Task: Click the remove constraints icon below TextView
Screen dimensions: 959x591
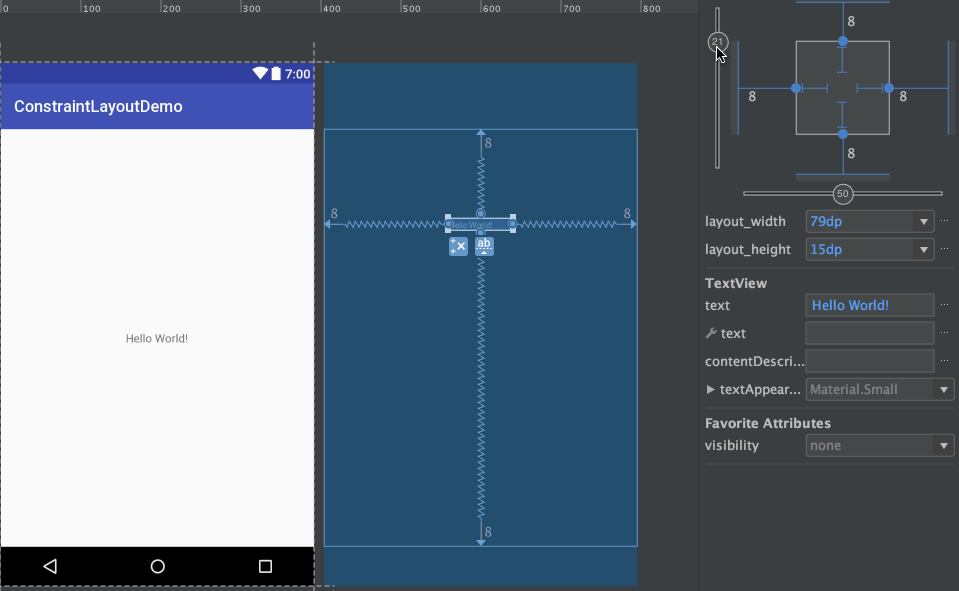Action: pyautogui.click(x=458, y=247)
